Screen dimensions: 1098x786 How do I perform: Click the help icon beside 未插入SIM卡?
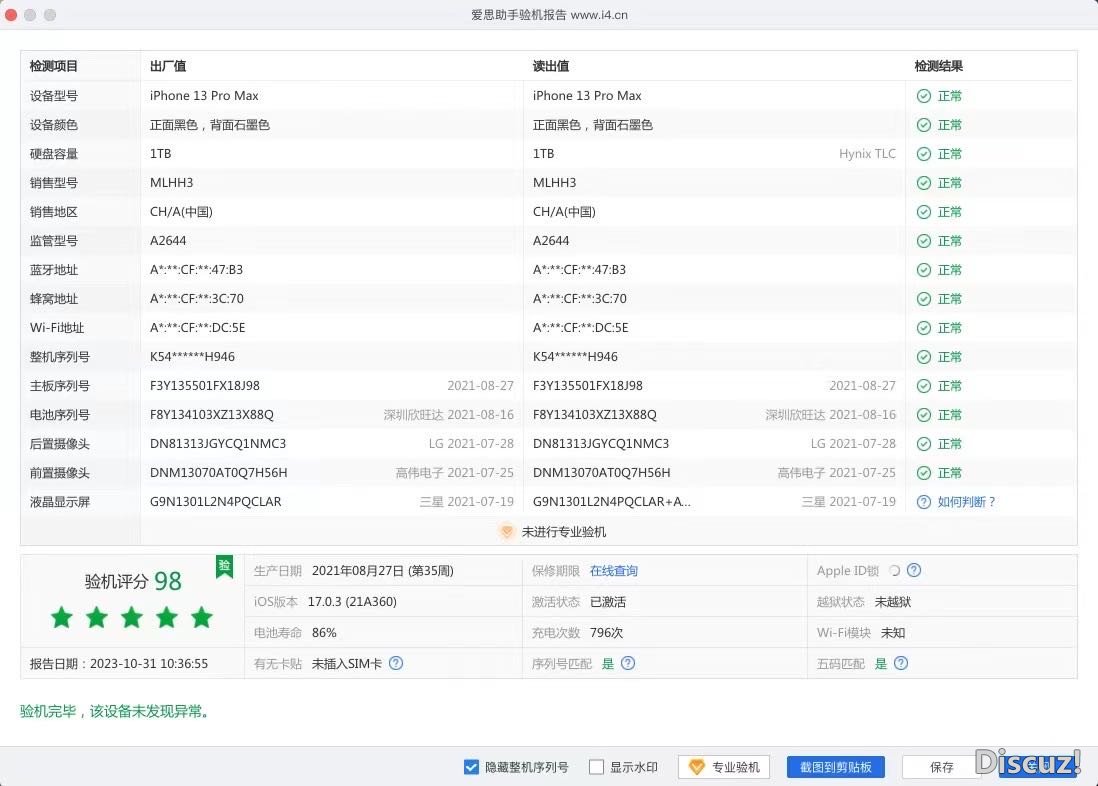tap(396, 663)
